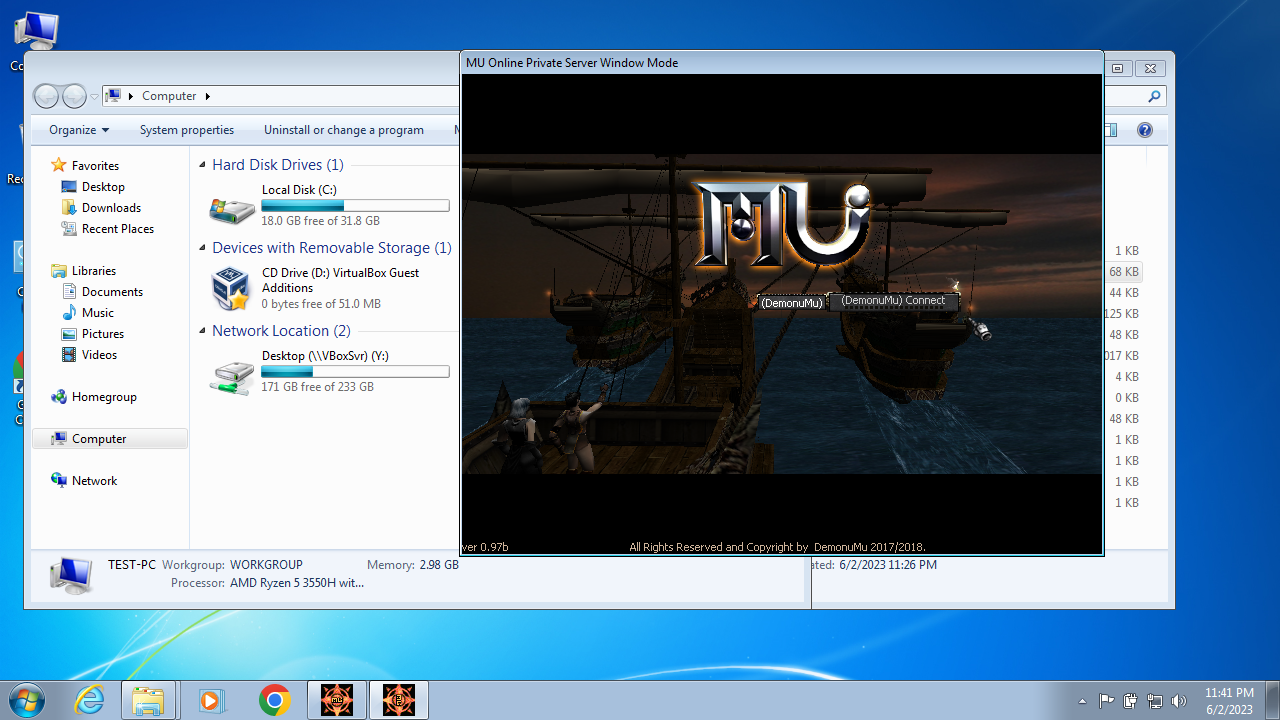Image resolution: width=1280 pixels, height=720 pixels.
Task: Toggle the preview pane icon
Action: pos(1111,130)
